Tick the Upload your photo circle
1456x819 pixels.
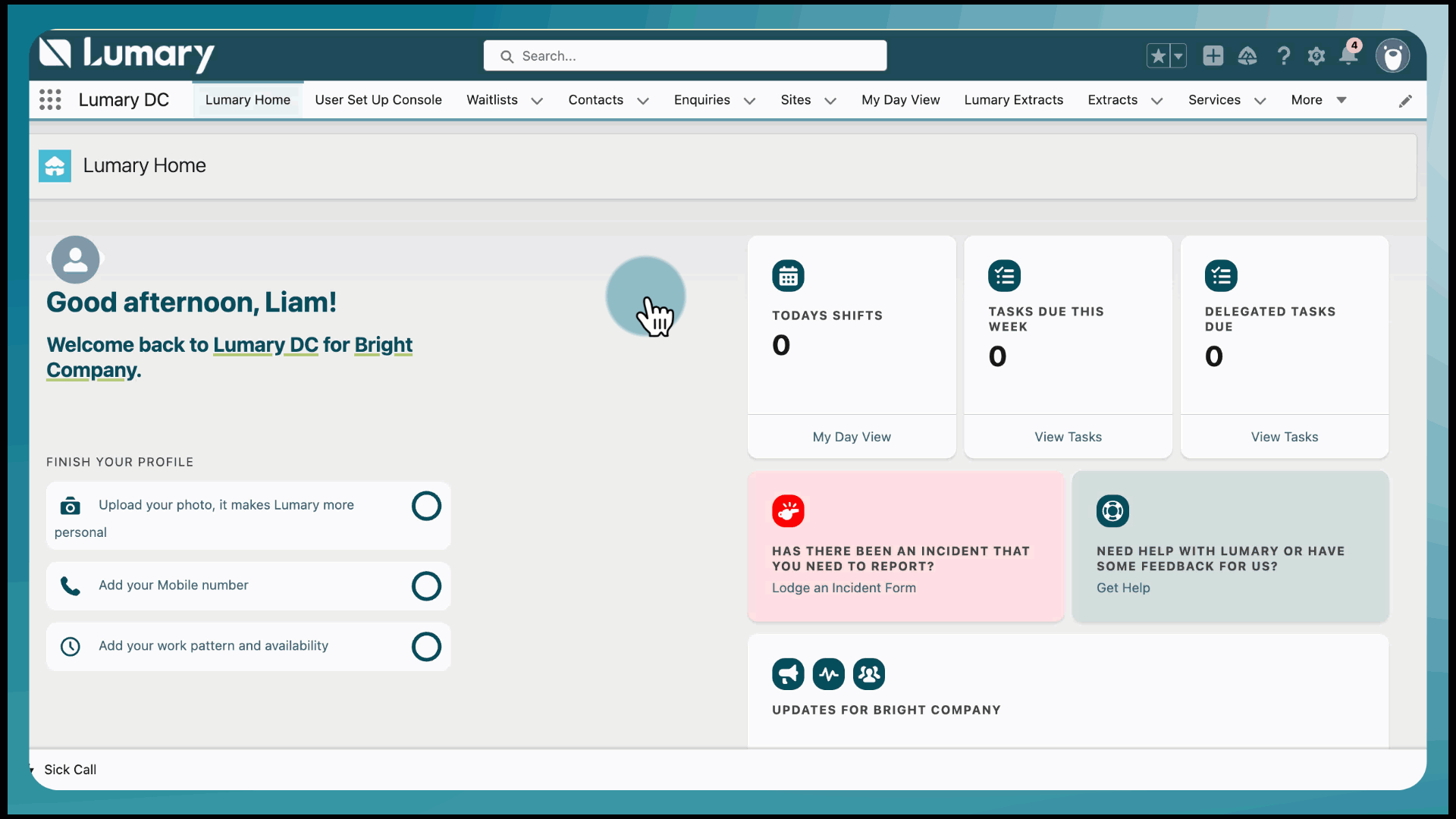(x=426, y=506)
